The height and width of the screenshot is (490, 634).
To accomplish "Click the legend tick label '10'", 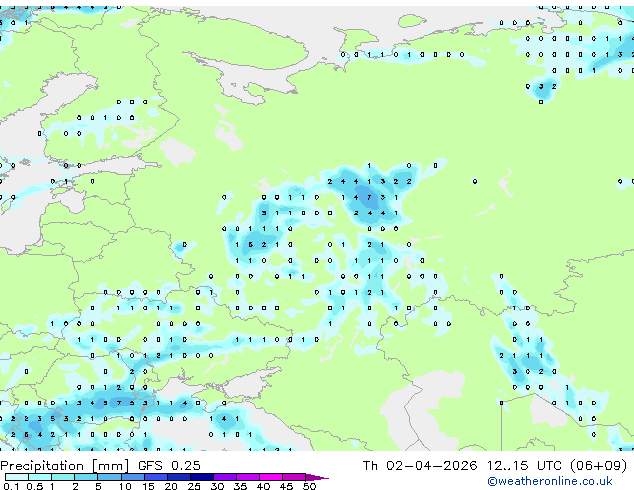I will 125,486.
